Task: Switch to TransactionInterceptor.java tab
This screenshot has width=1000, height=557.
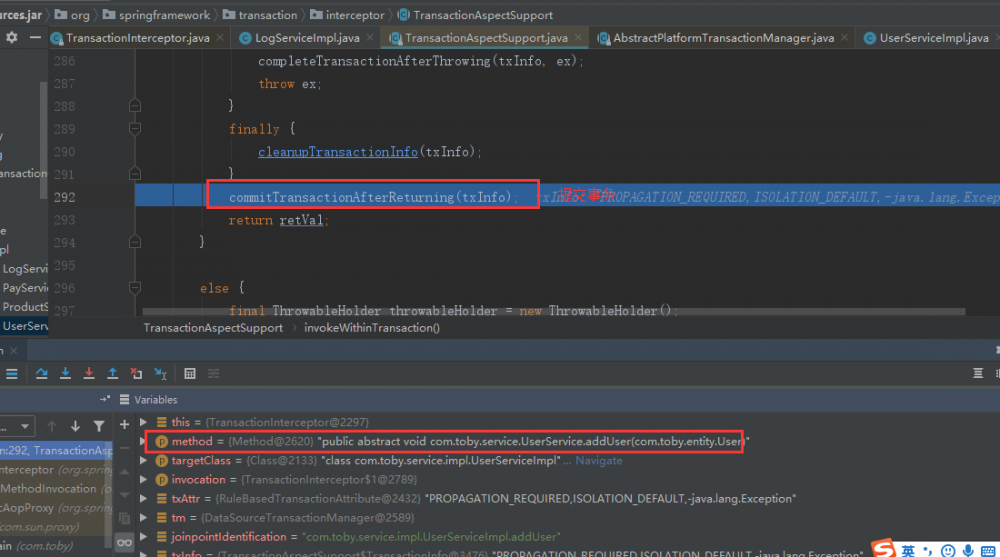Action: point(137,38)
